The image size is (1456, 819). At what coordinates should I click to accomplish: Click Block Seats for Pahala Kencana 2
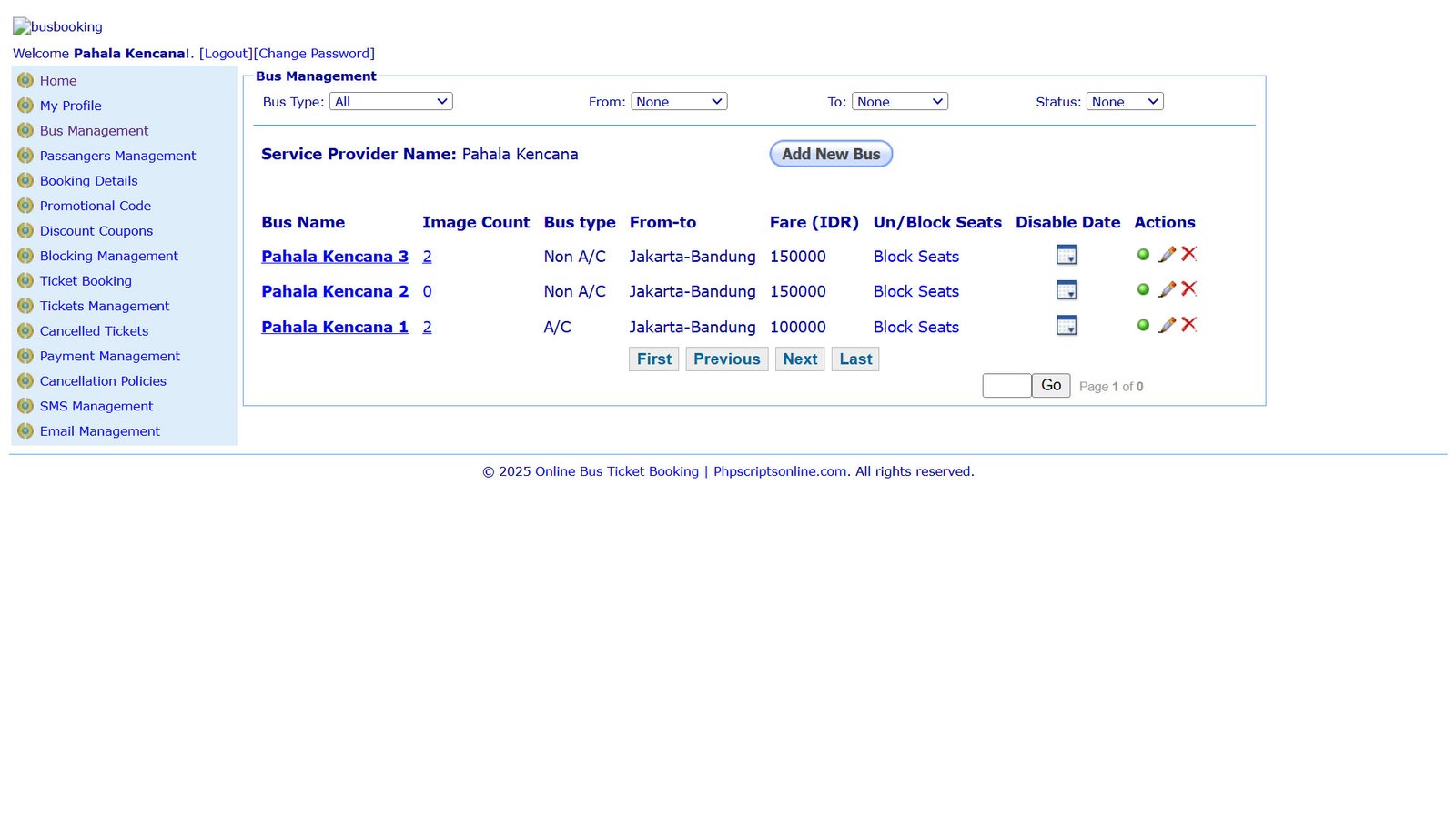point(916,291)
